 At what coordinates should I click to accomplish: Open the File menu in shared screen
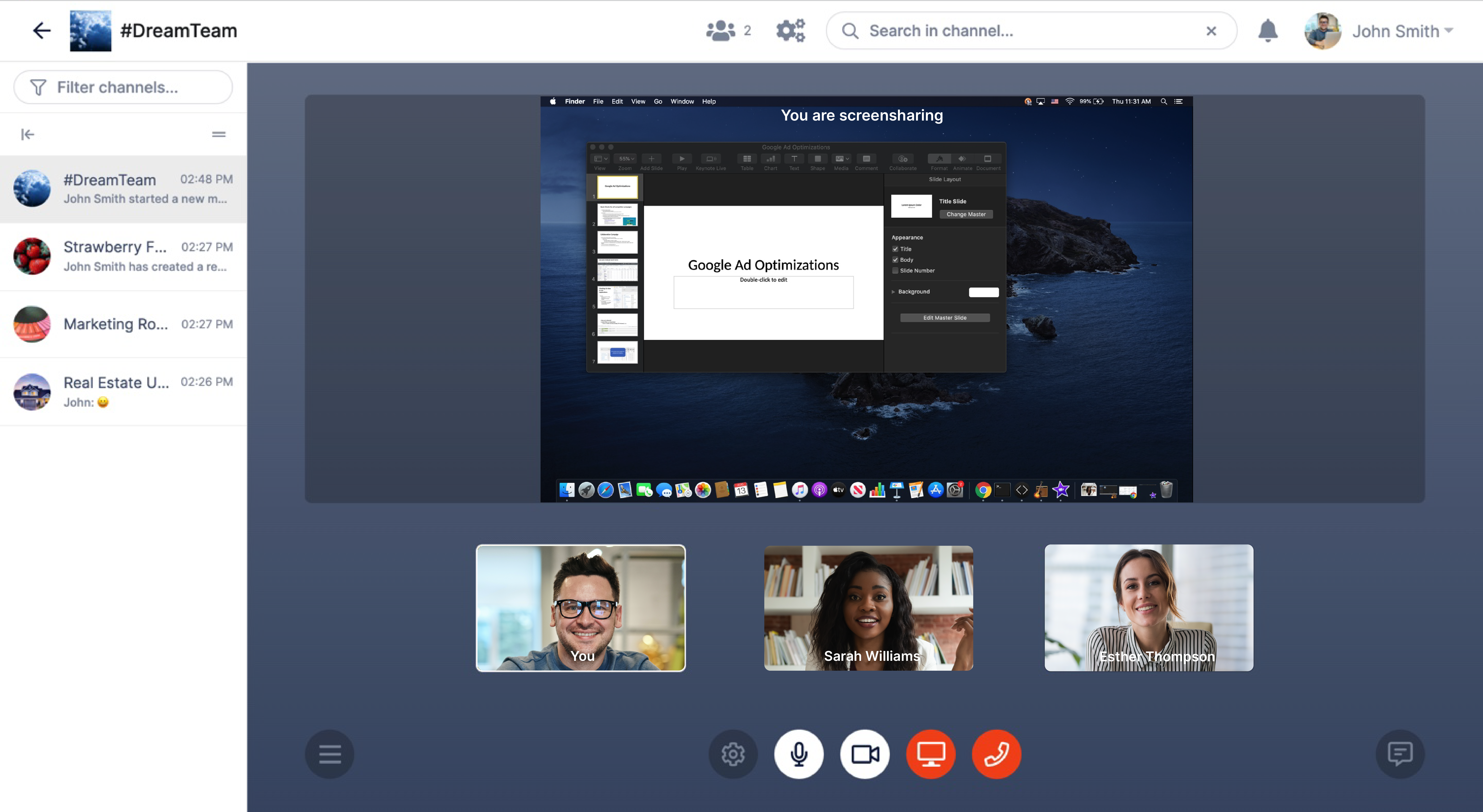pyautogui.click(x=598, y=101)
